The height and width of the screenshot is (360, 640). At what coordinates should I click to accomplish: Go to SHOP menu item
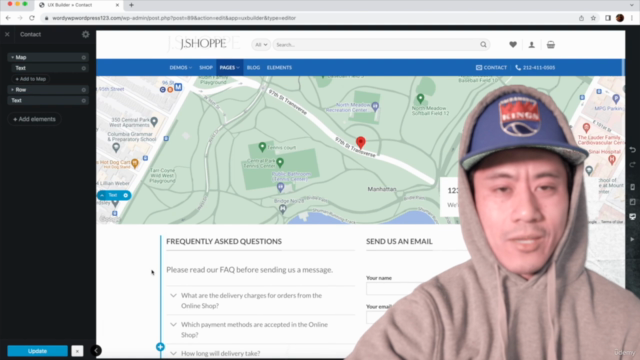[x=206, y=68]
